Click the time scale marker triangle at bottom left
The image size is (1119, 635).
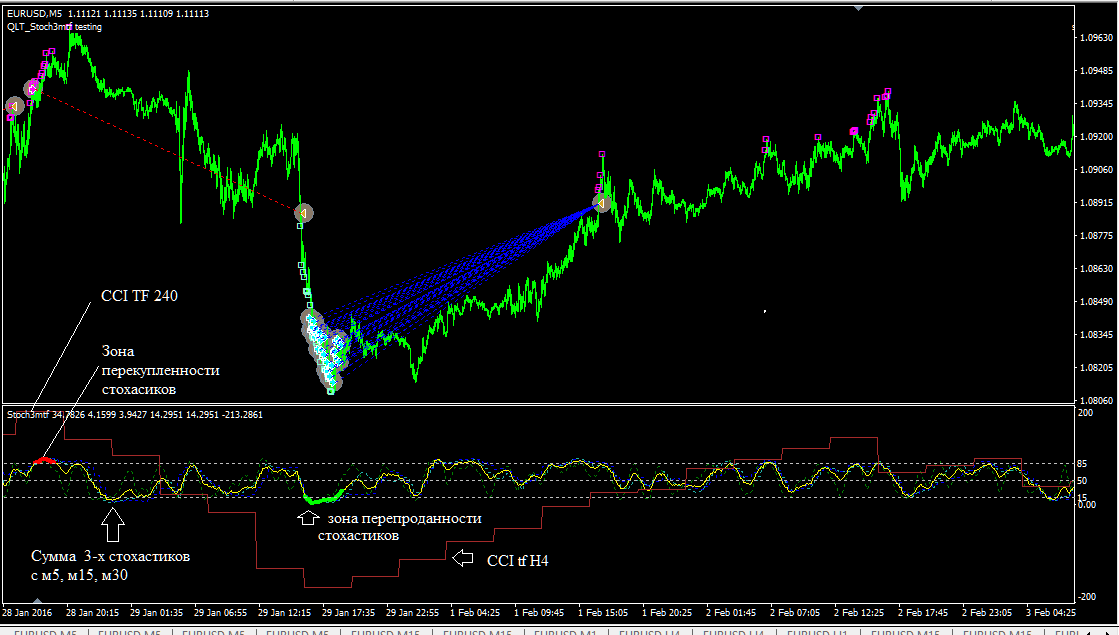(x=38, y=601)
